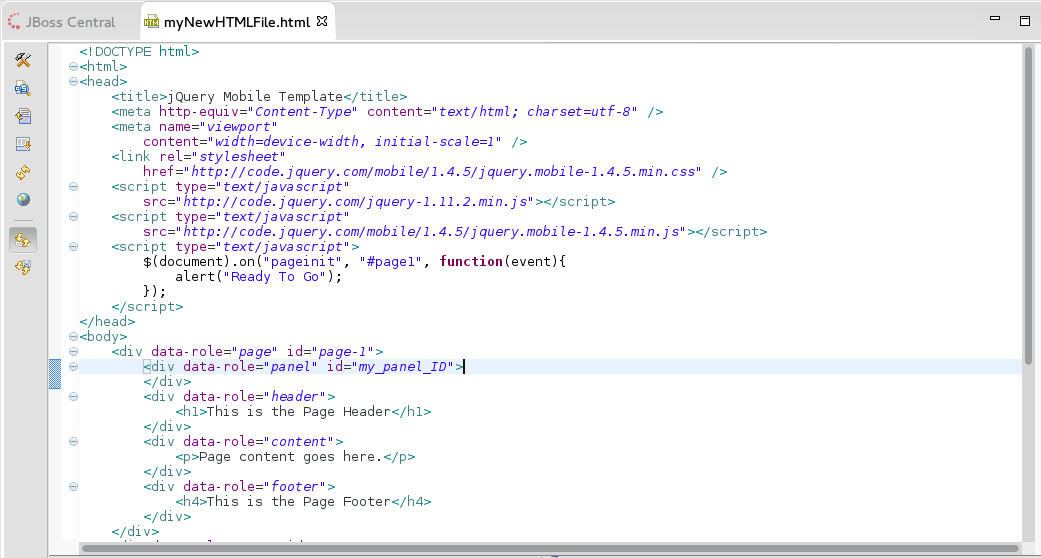The width and height of the screenshot is (1041, 558).
Task: Click "This is the Page Footer" text
Action: 299,502
